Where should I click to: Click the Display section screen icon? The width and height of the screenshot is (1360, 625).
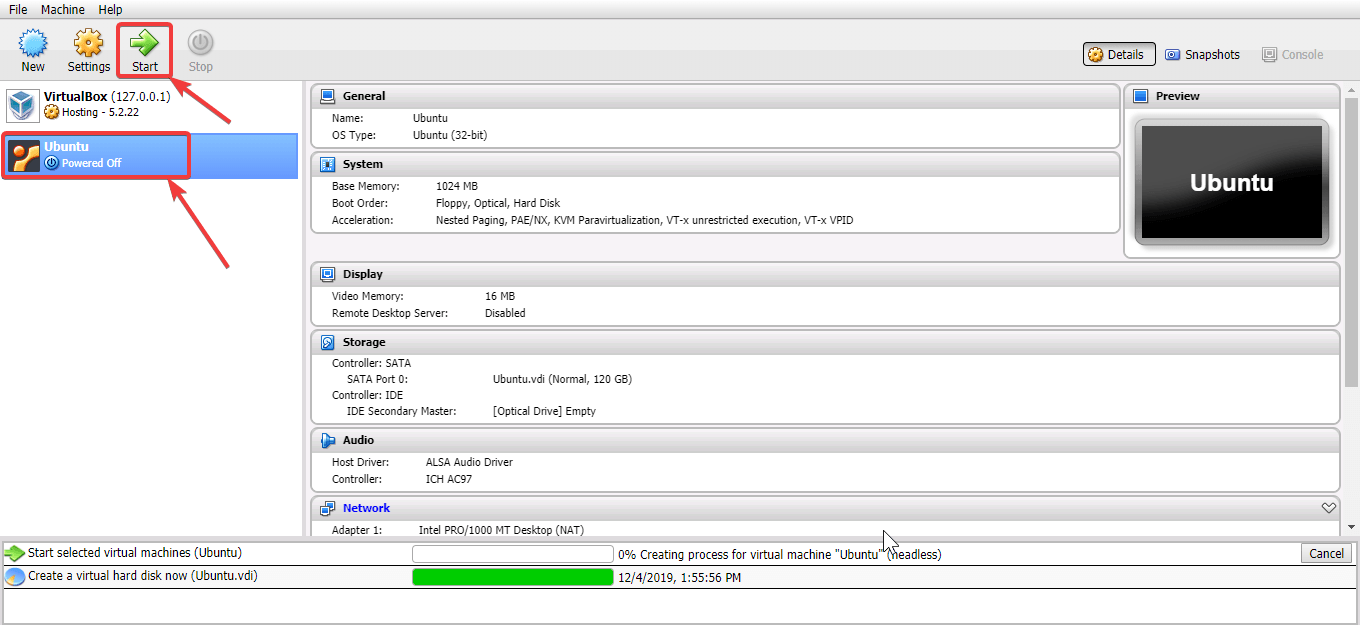327,274
